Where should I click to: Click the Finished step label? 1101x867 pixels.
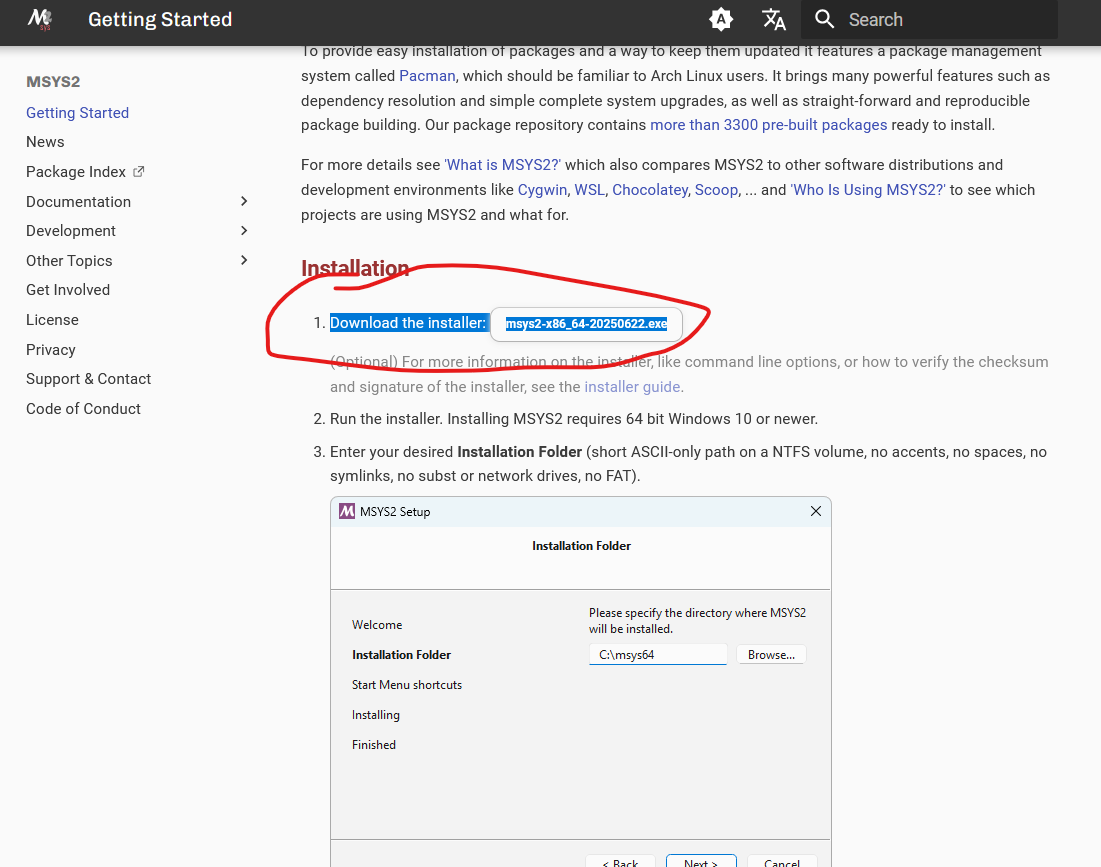pos(374,745)
